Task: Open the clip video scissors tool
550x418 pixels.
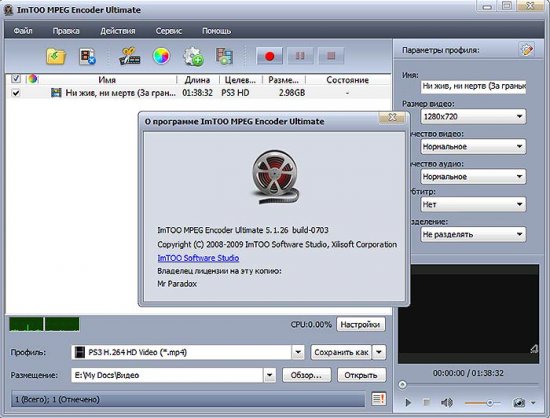Action: click(130, 56)
